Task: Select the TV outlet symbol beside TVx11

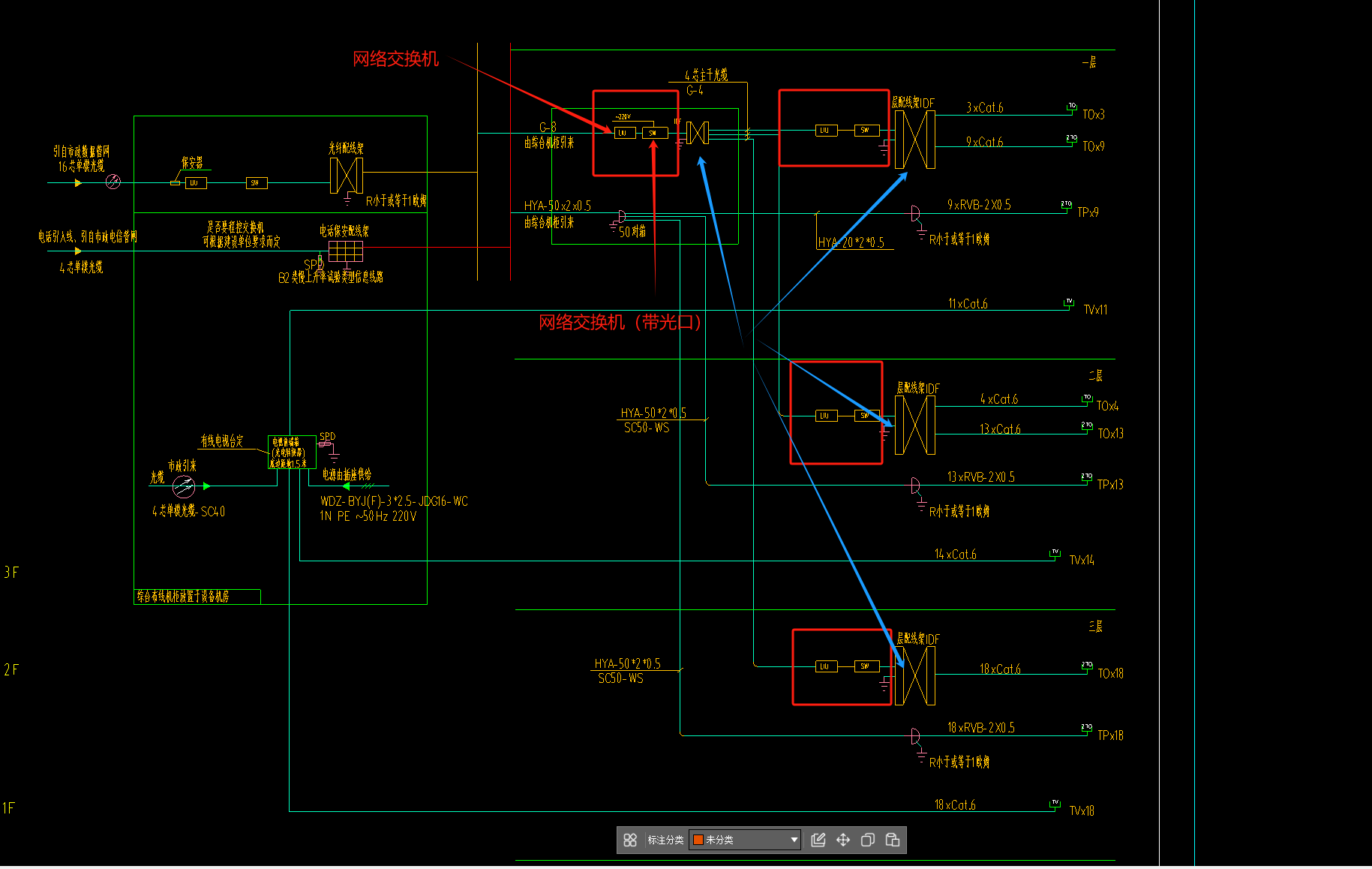Action: pos(1069,302)
